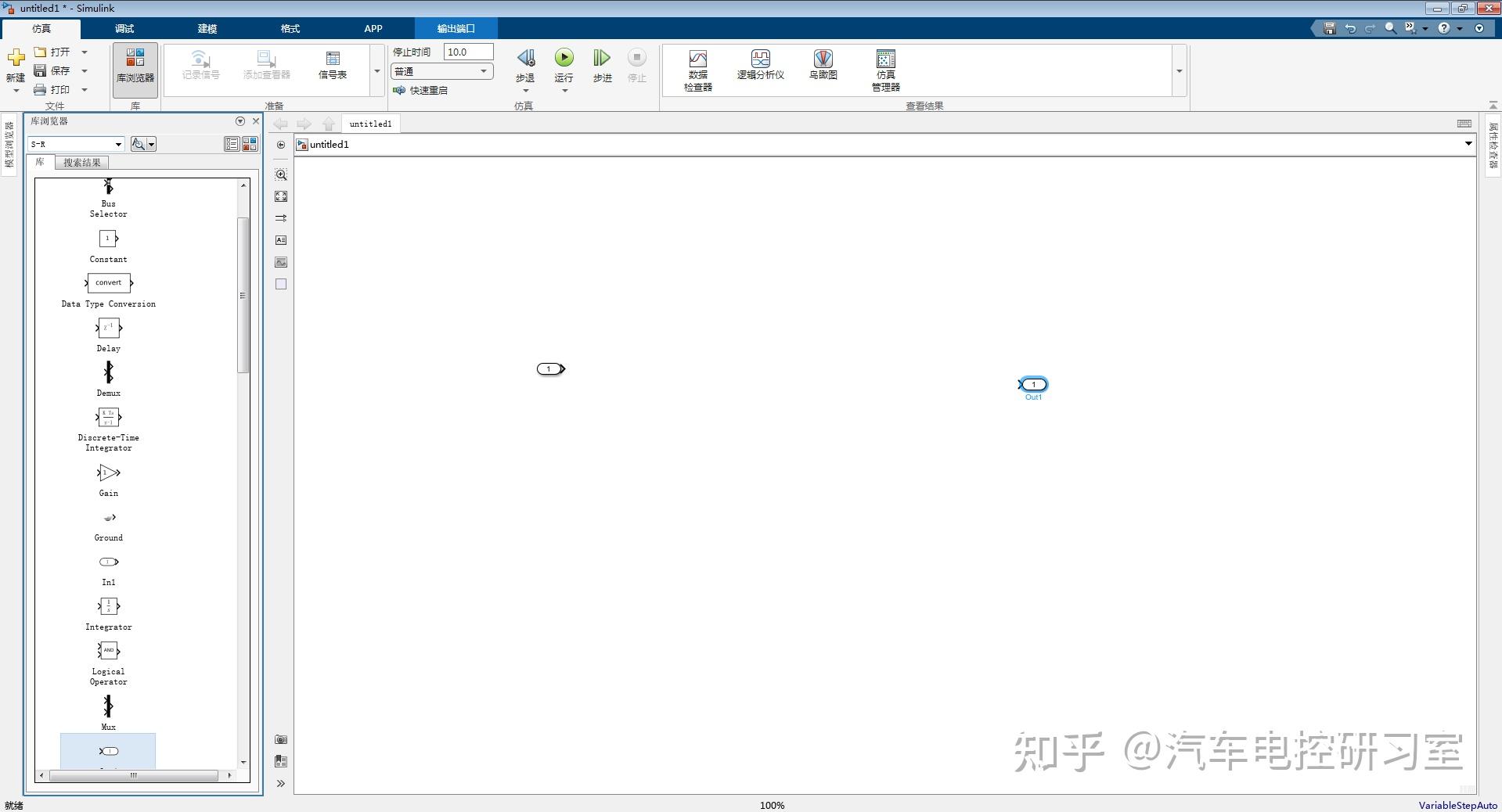Open the Simulation Manager
Screen dimensions: 1502x812
coord(884,66)
